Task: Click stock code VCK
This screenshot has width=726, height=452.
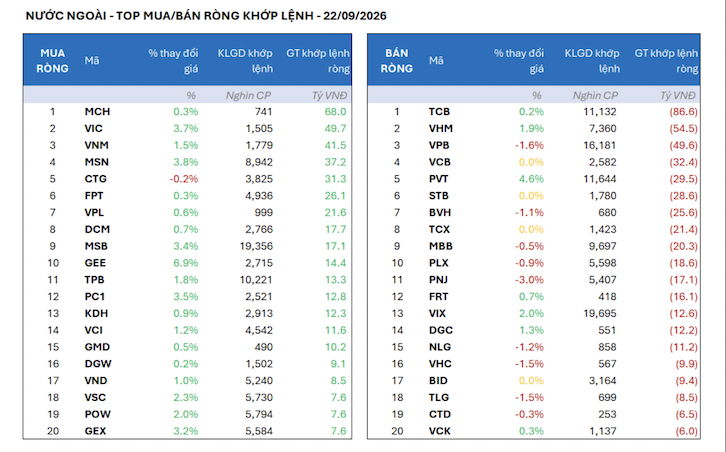Action: point(439,431)
